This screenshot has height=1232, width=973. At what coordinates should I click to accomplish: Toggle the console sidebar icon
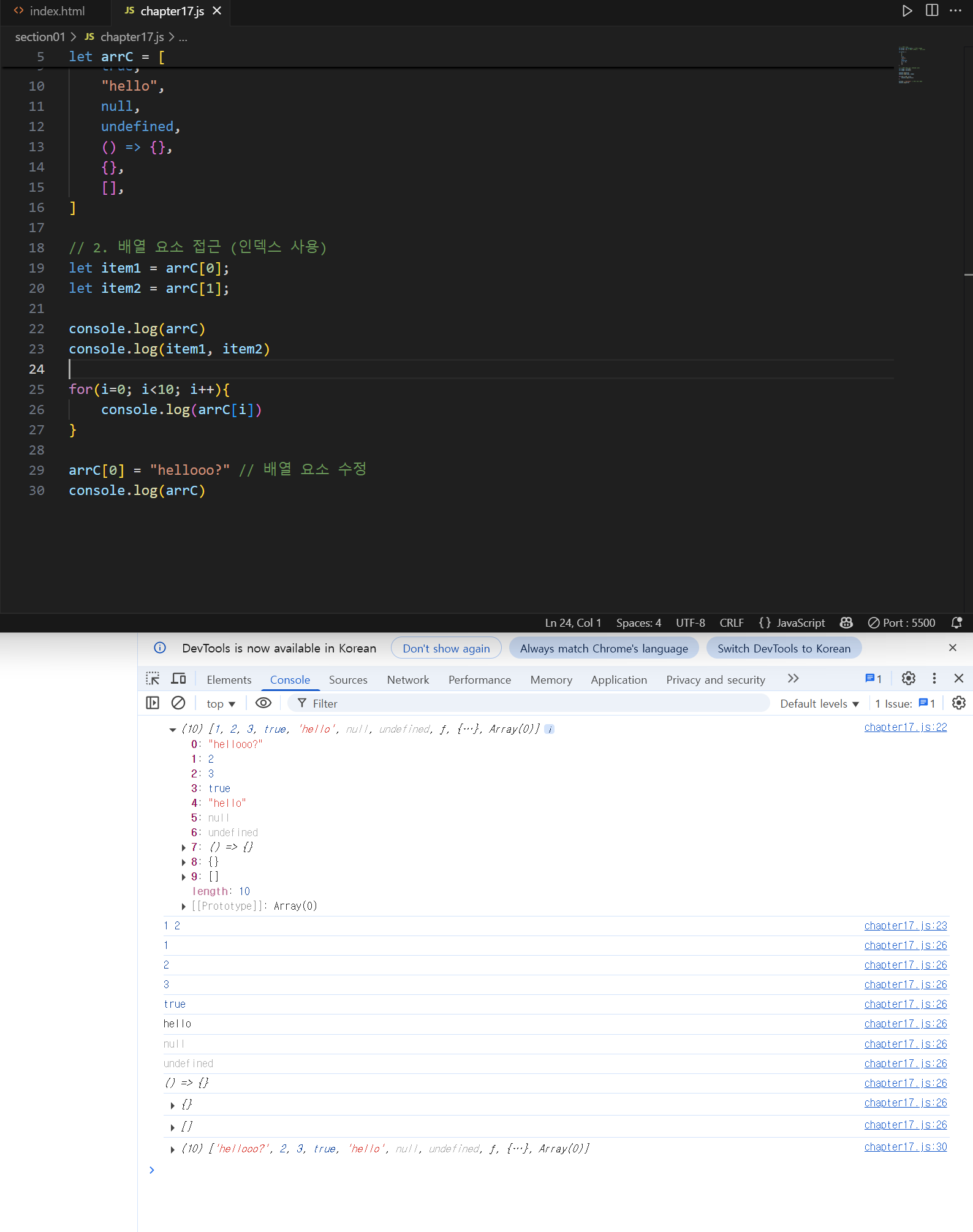tap(153, 703)
